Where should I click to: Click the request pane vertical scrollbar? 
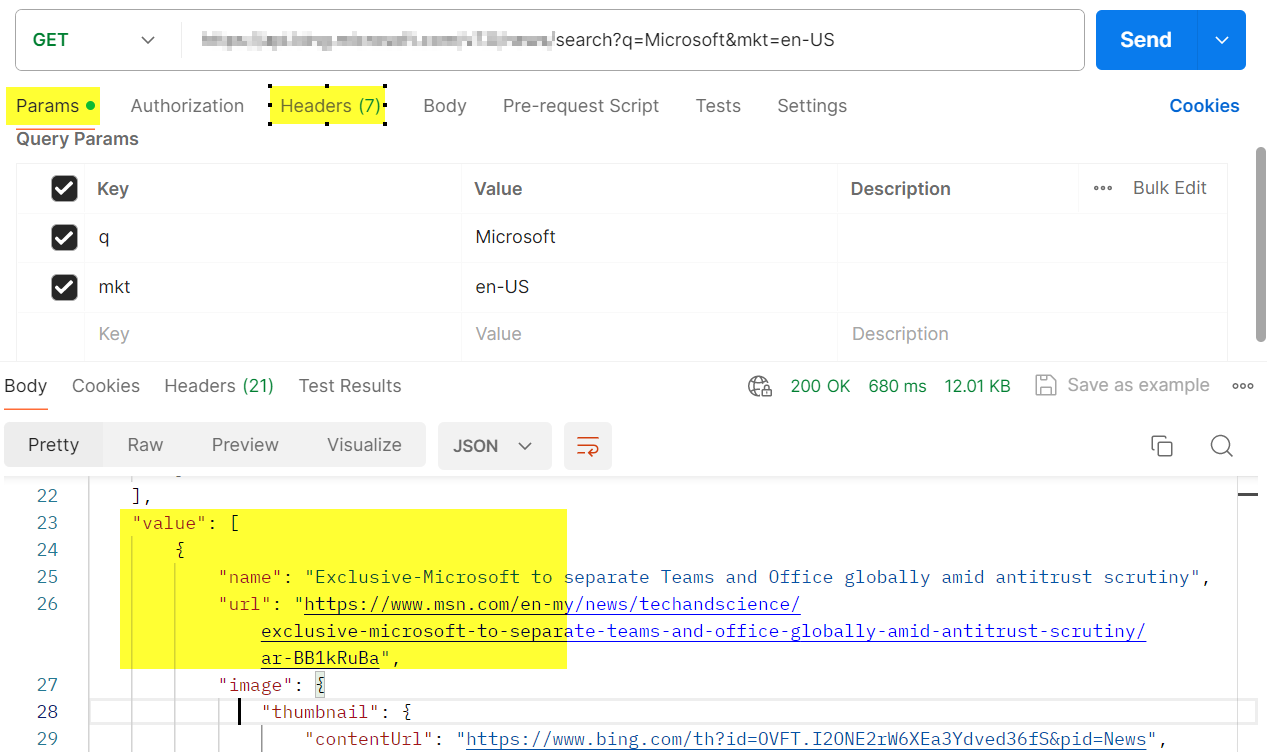pos(1260,244)
